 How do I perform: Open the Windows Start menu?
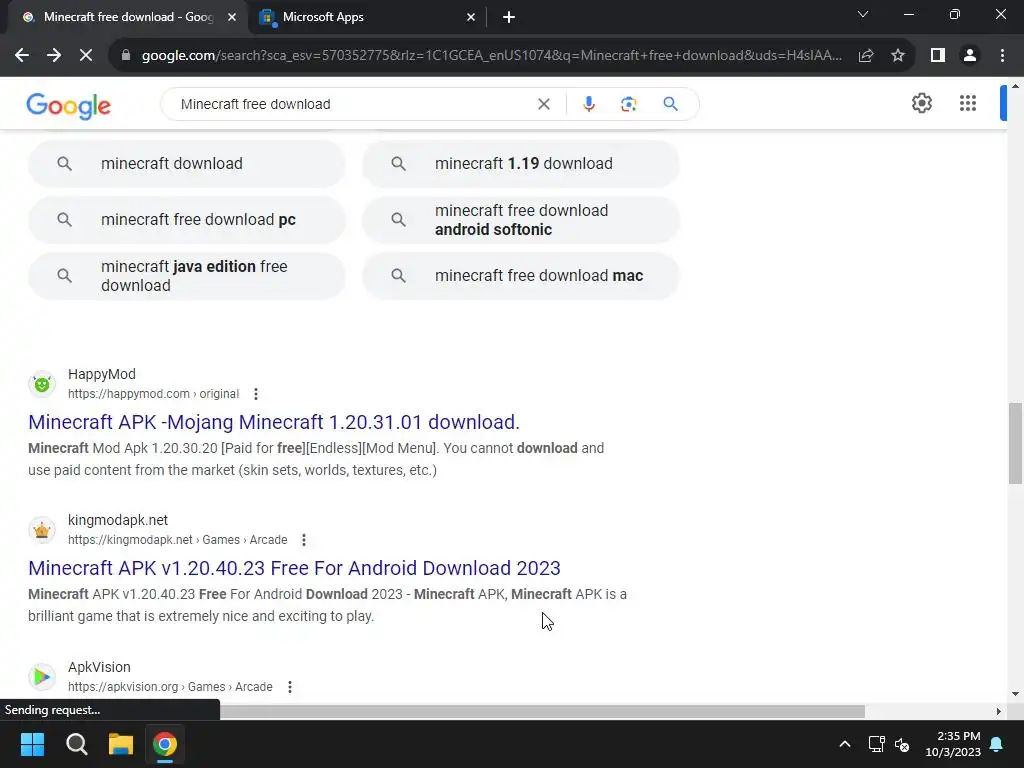click(32, 744)
